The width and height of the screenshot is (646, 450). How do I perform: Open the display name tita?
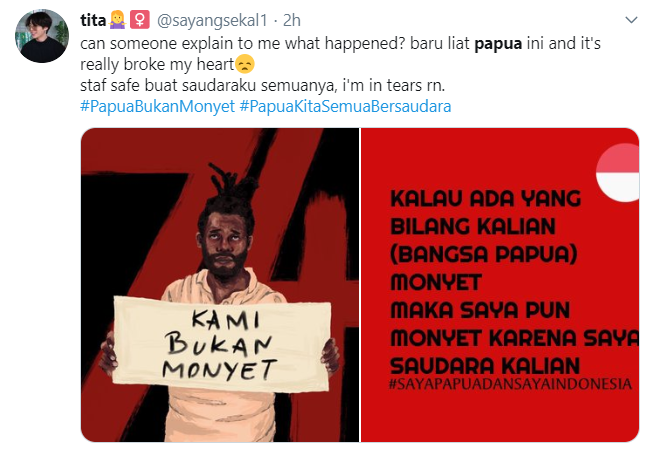tap(94, 20)
